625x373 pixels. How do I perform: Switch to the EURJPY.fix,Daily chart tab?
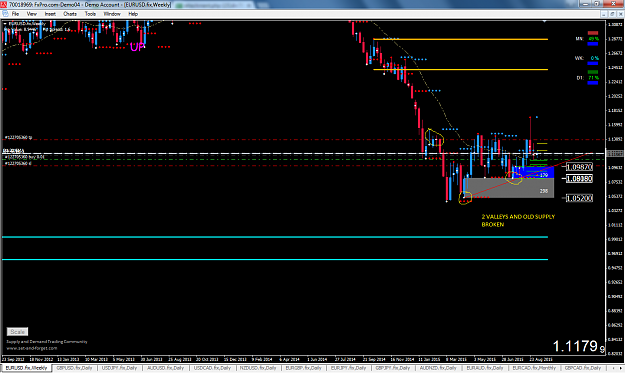point(348,368)
